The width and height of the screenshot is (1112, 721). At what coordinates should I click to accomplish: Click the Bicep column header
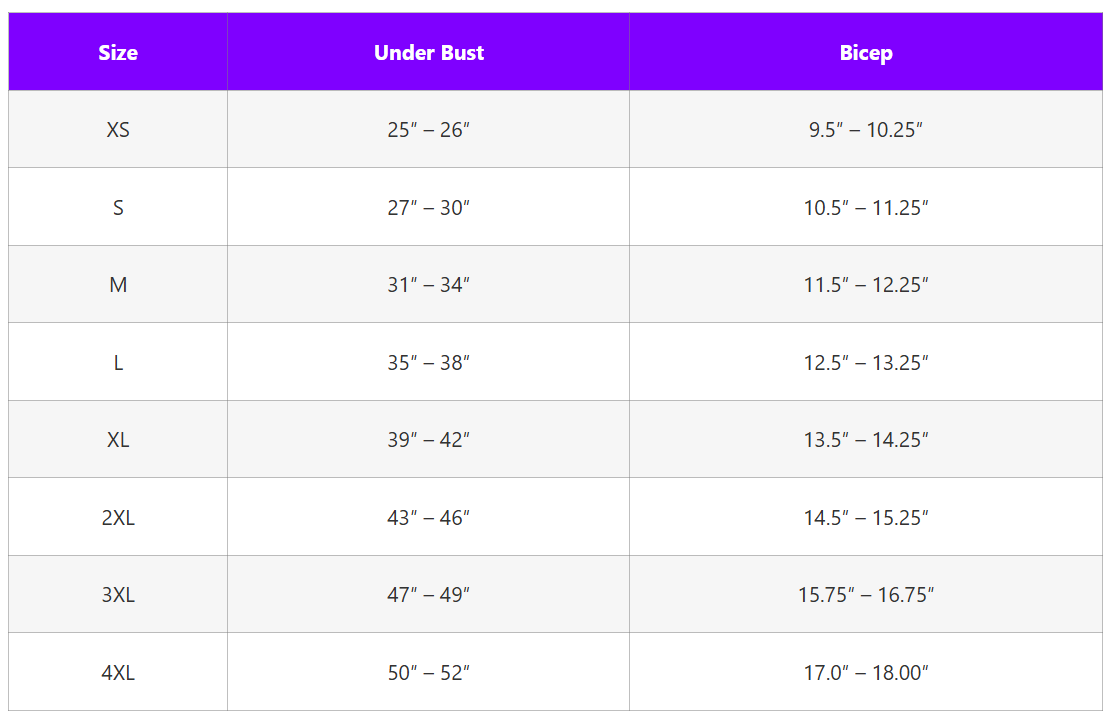[866, 53]
